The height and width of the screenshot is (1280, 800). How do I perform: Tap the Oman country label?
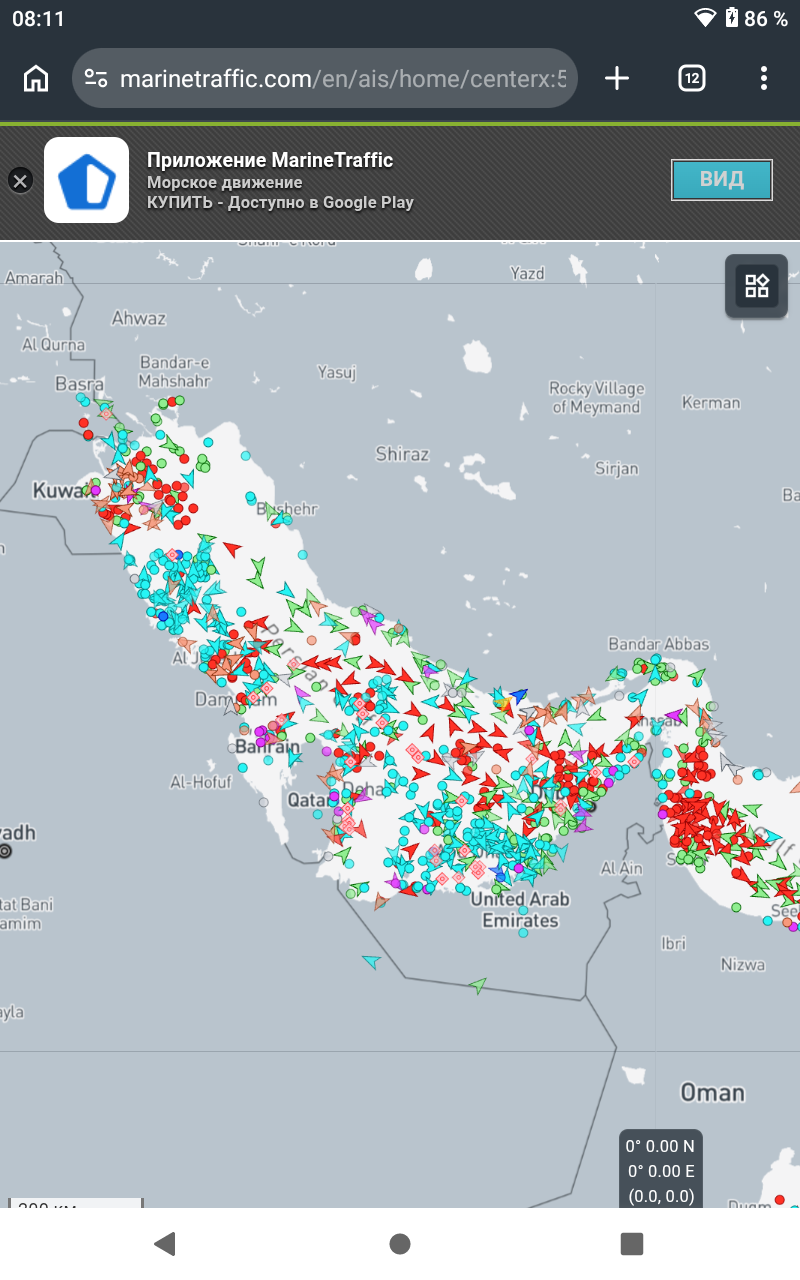point(713,1092)
